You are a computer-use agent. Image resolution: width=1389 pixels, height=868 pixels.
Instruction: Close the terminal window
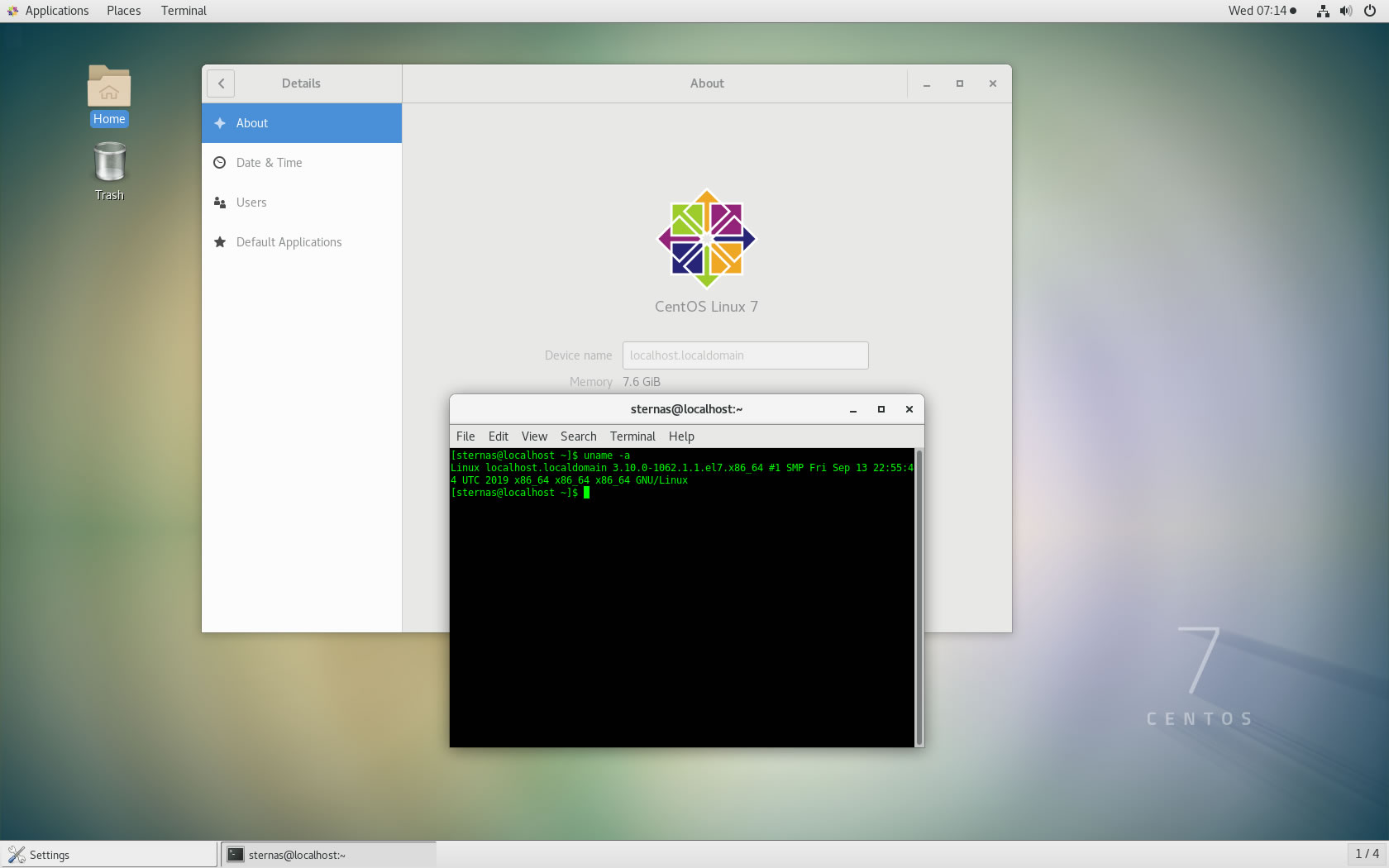(909, 409)
